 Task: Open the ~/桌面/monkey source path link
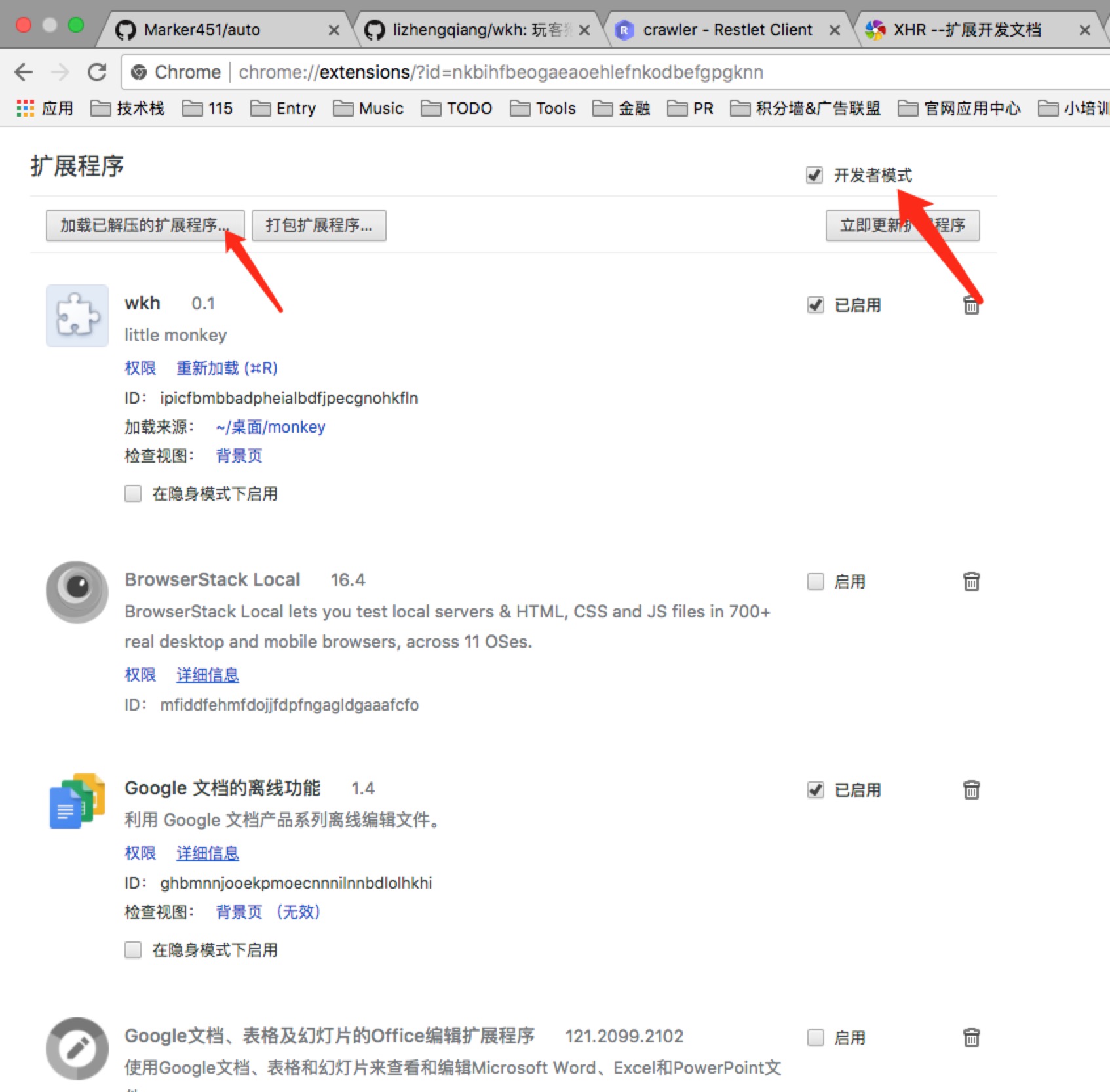271,427
